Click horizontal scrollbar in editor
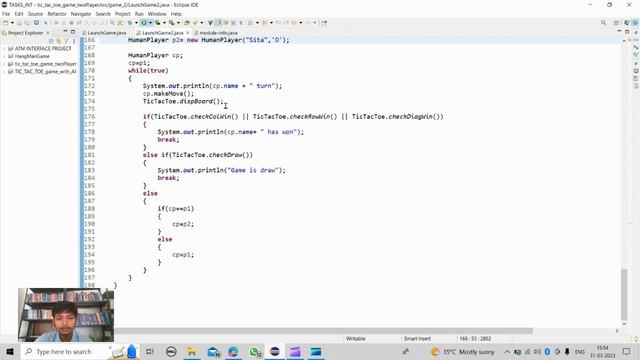640x360 pixels. tap(322, 331)
